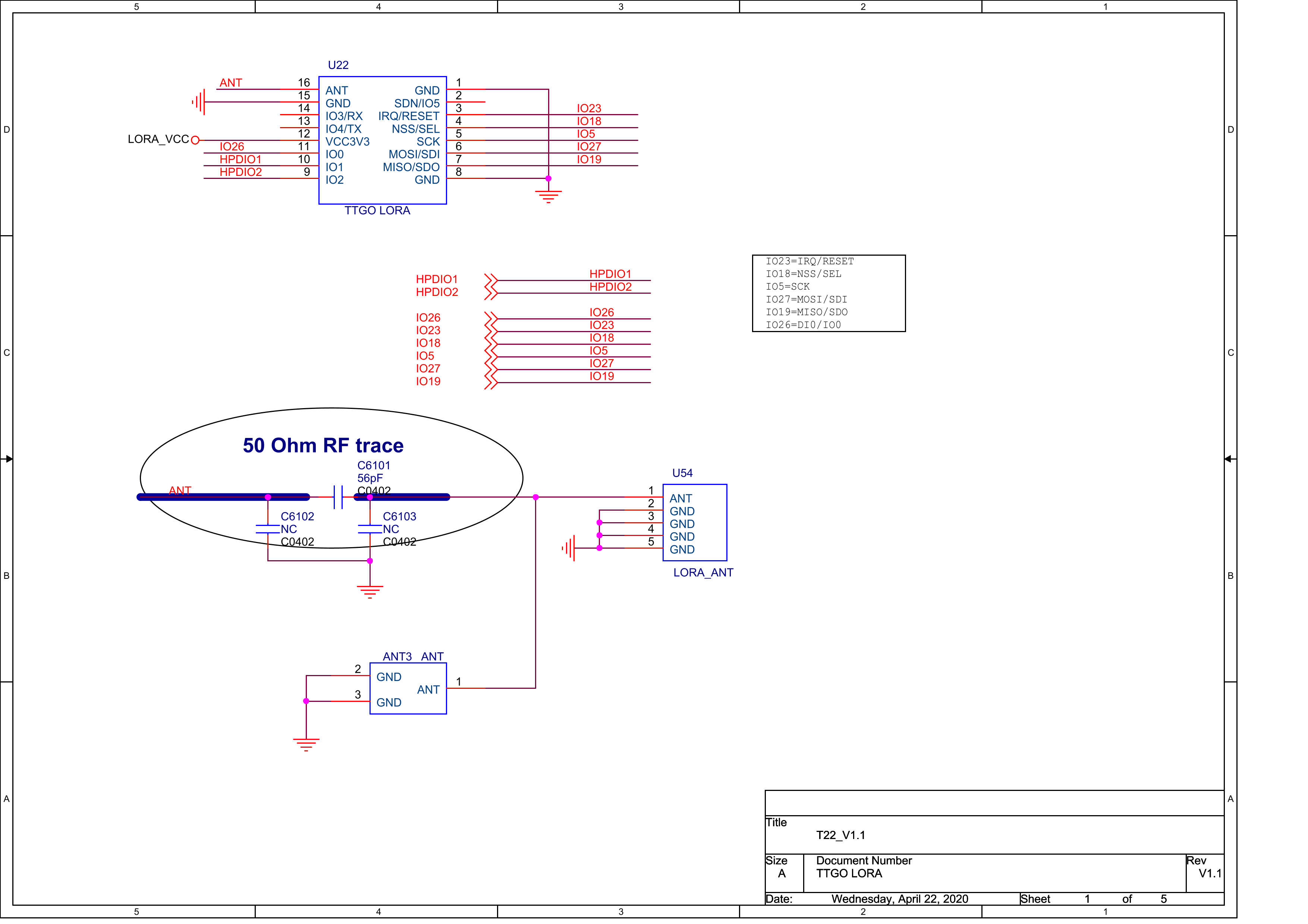Select junction dot between ANT wire and U54
This screenshot has width=1308, height=924.
pos(535,497)
